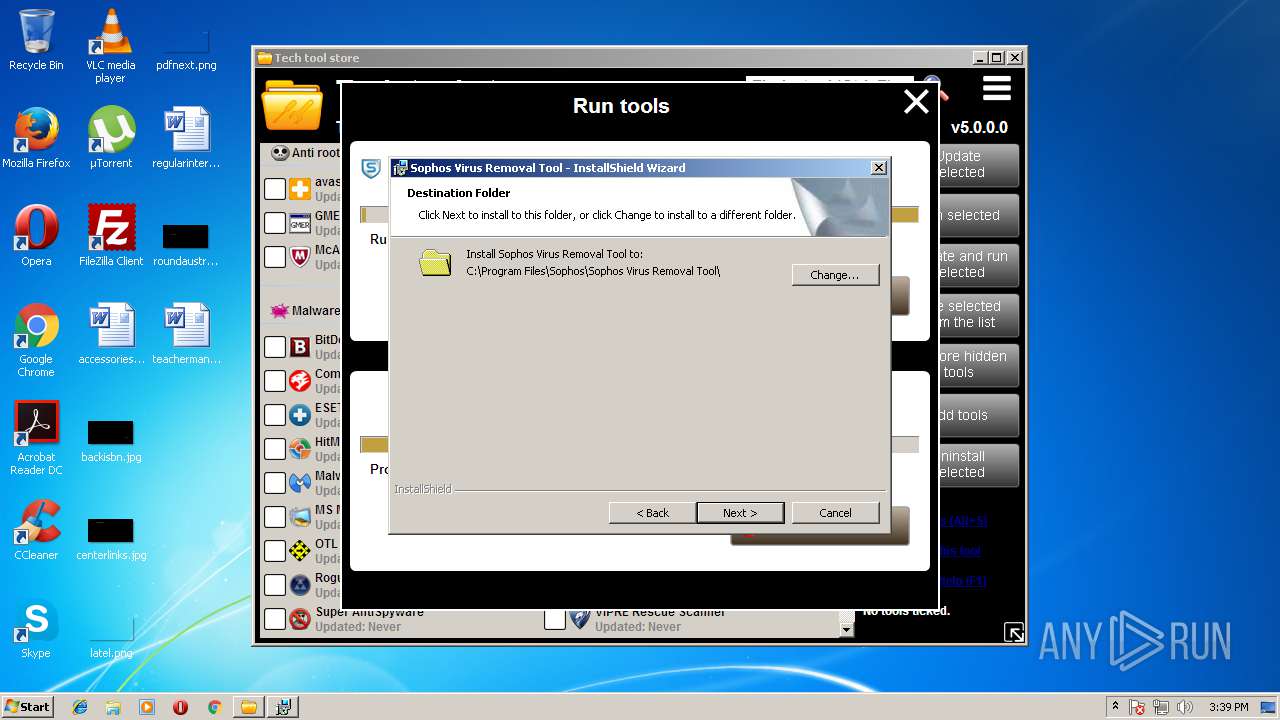Tick the avast checkbox in Anti rootkit list
The width and height of the screenshot is (1280, 720).
[x=275, y=189]
